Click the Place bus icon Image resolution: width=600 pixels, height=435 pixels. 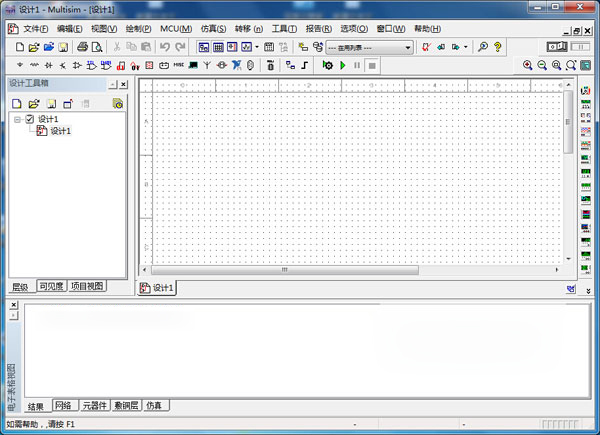point(305,65)
